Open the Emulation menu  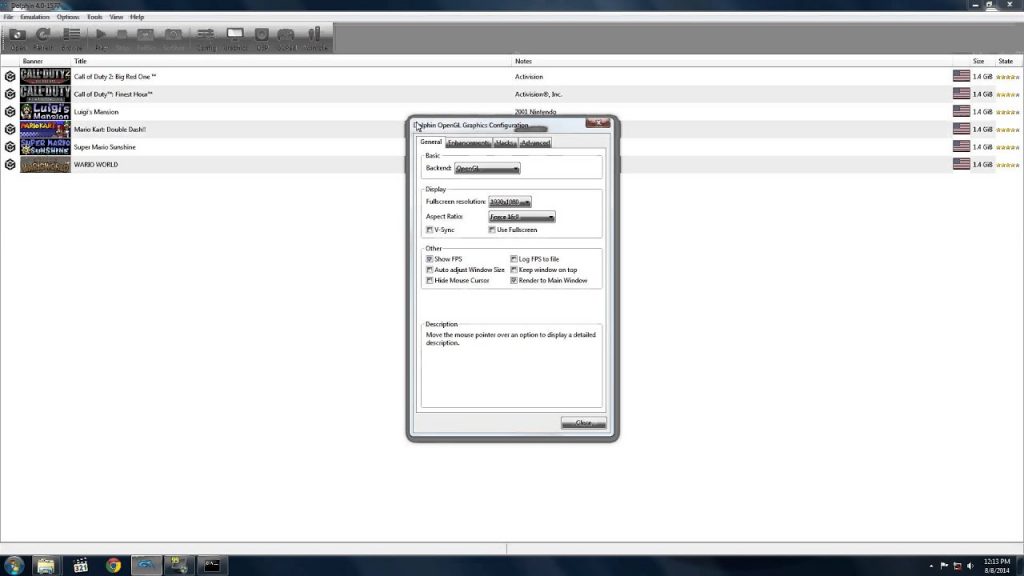pos(36,16)
